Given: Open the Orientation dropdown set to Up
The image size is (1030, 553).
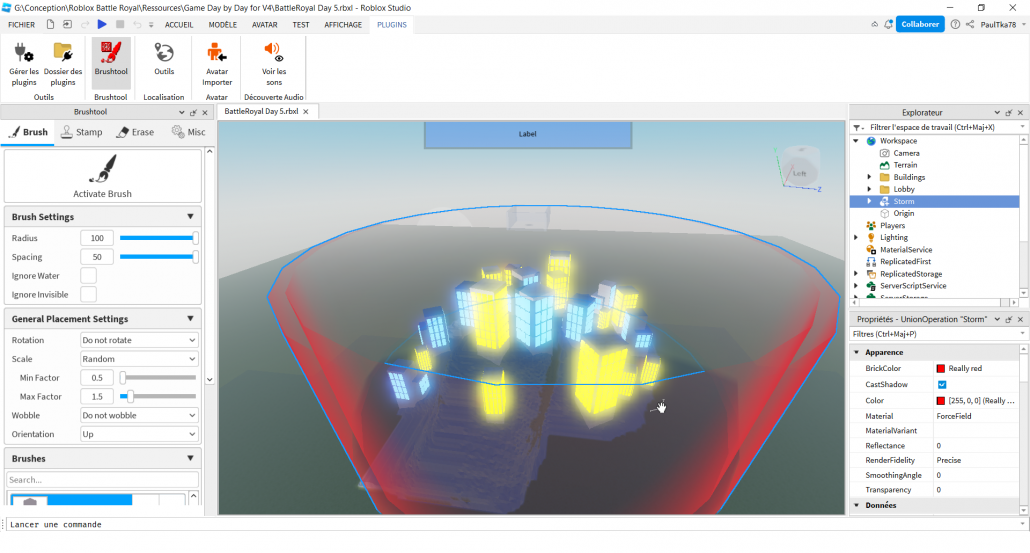Looking at the screenshot, I should [x=139, y=434].
